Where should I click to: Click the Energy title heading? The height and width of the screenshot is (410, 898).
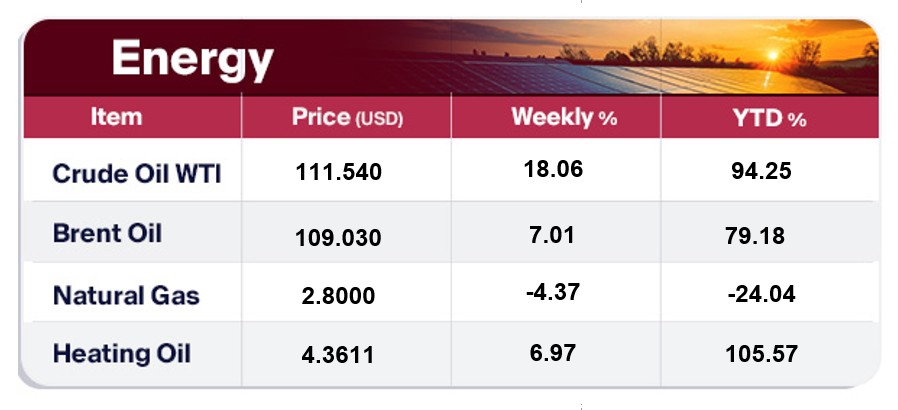click(192, 60)
